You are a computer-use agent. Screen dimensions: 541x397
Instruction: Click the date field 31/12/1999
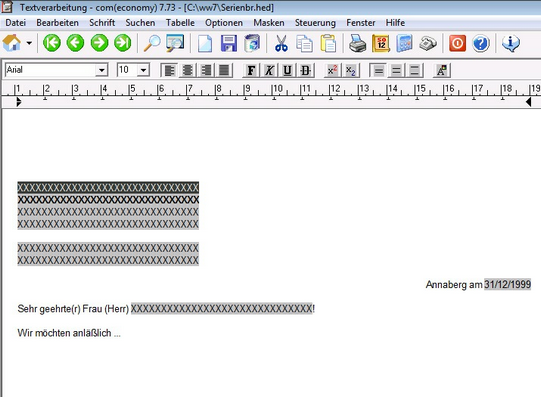coord(507,285)
